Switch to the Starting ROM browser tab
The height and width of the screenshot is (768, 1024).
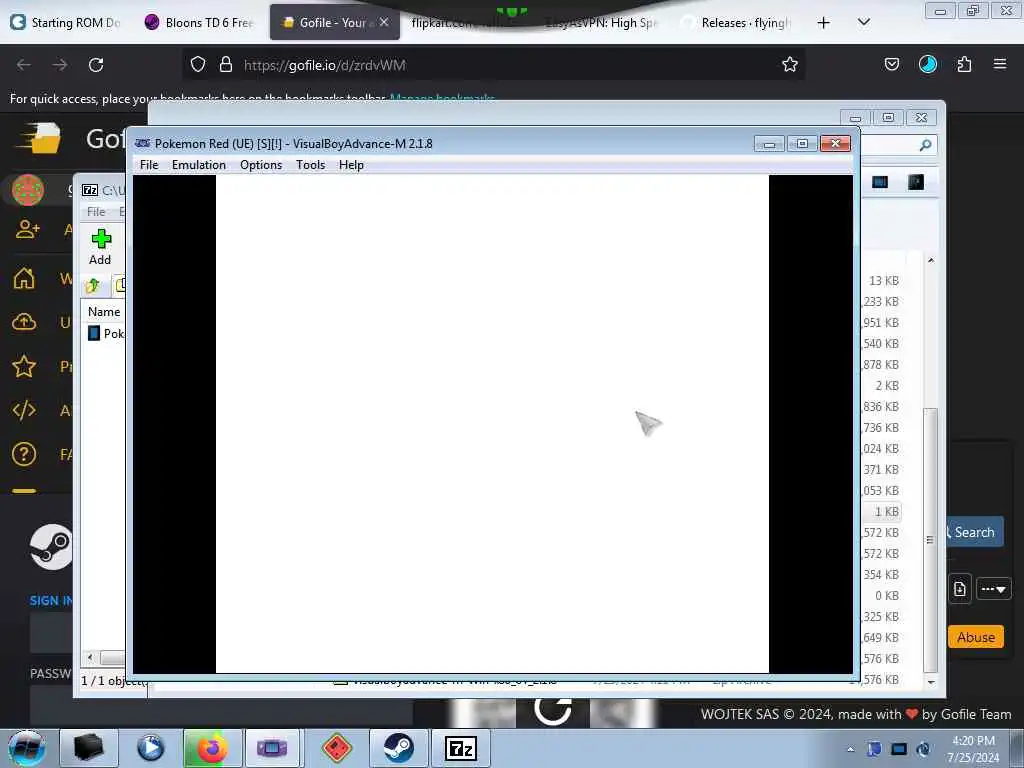[x=66, y=23]
